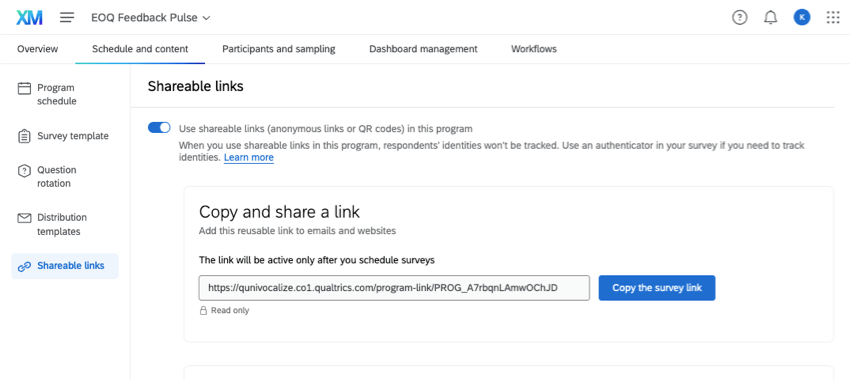Select Shareable links in sidebar

[65, 266]
